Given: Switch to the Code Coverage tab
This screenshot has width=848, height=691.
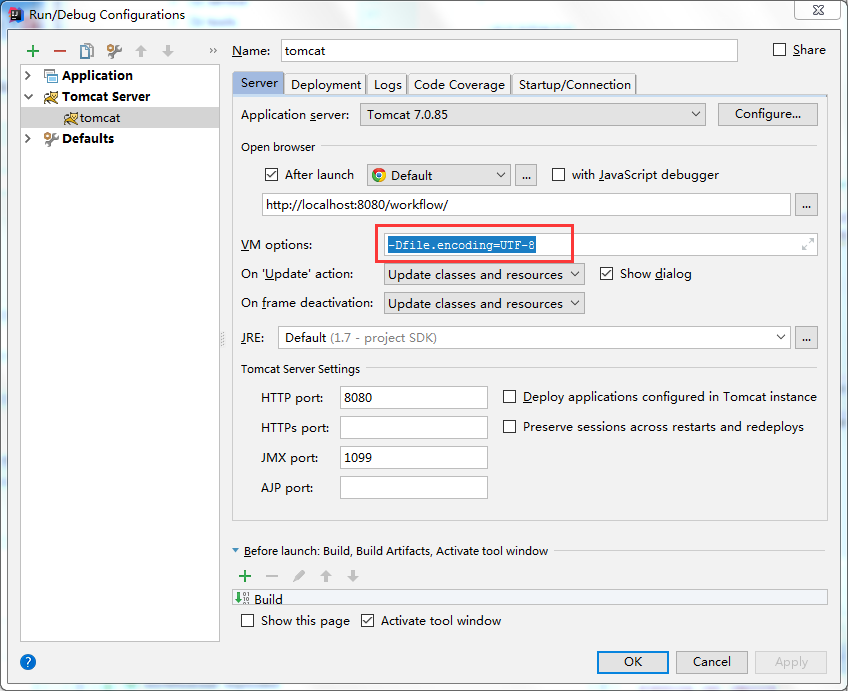Looking at the screenshot, I should pyautogui.click(x=459, y=85).
